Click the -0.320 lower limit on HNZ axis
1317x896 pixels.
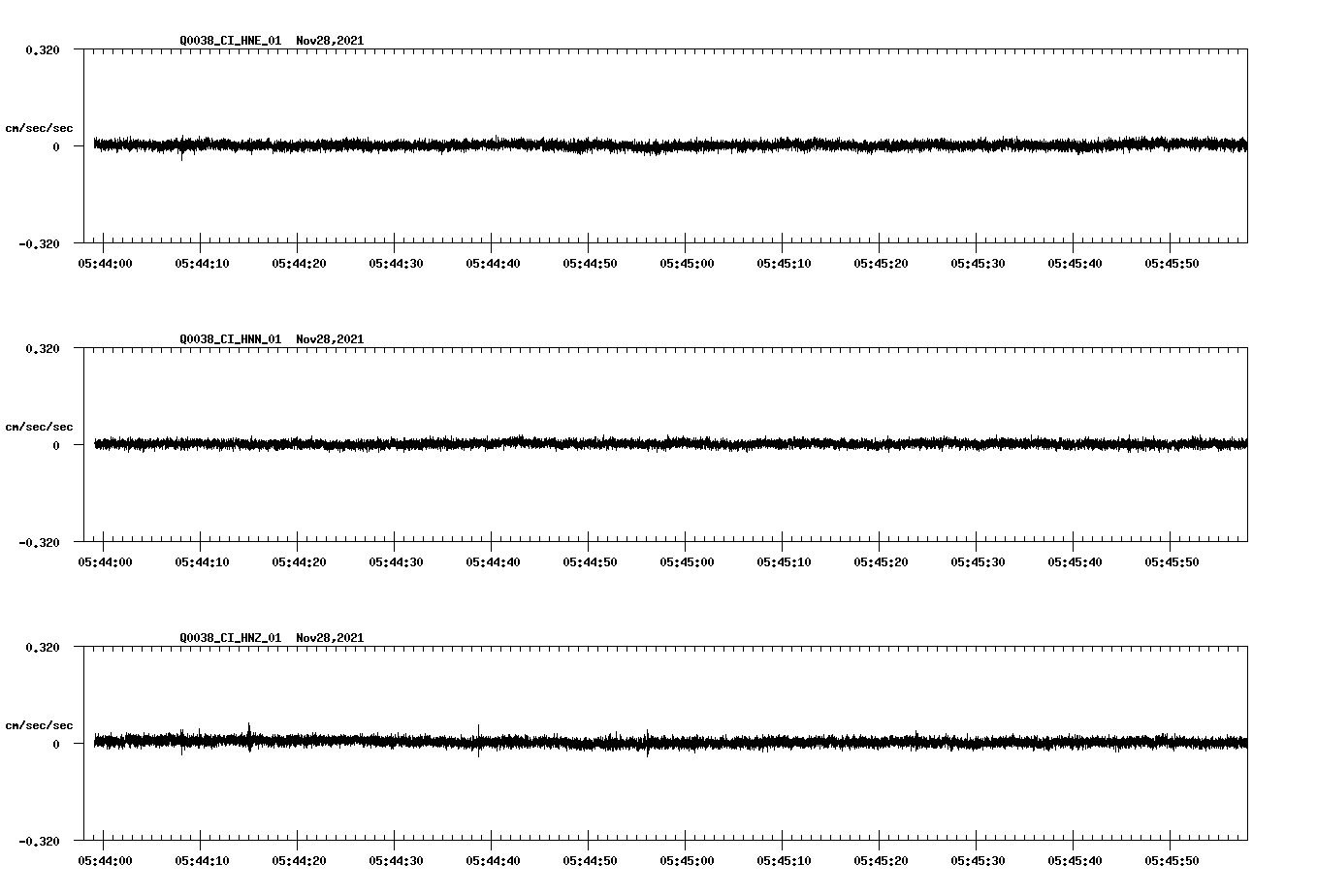(x=39, y=842)
